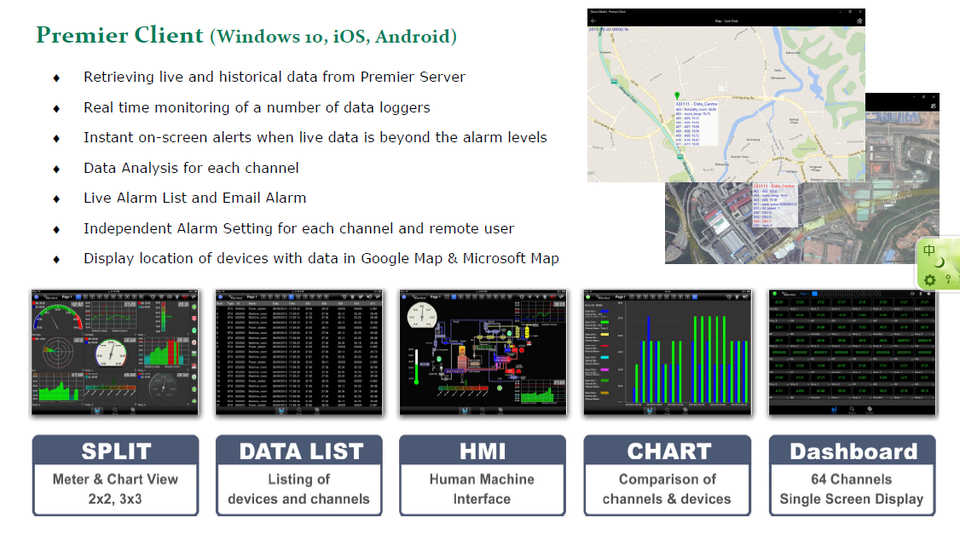Image resolution: width=960 pixels, height=535 pixels.
Task: Click 'Retrieving live and historical data' bullet
Action: [274, 77]
